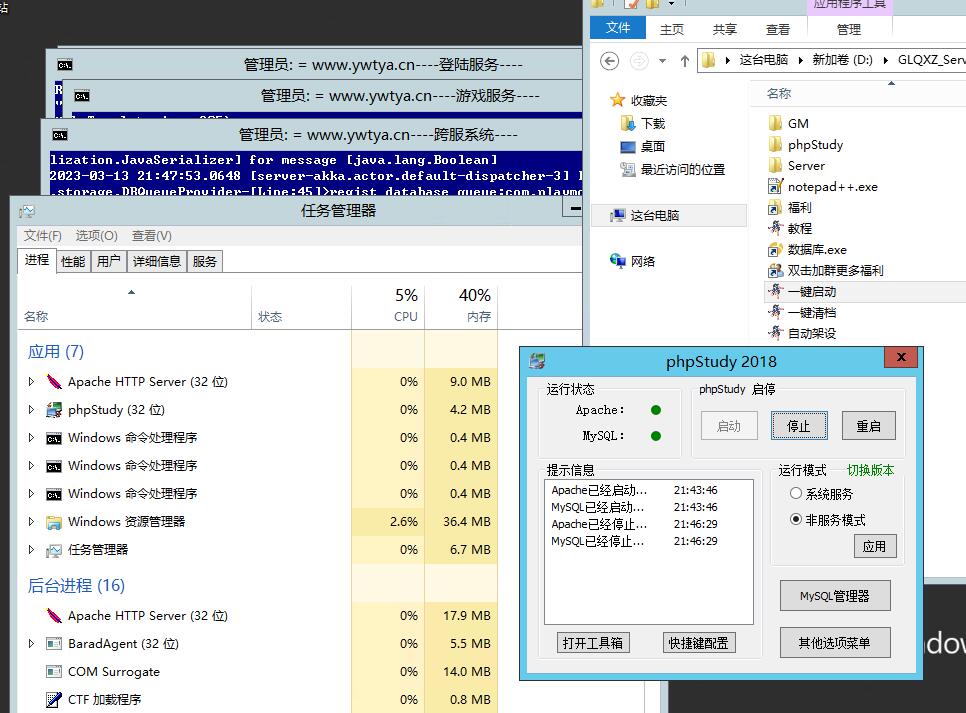Select the 一键启动 batch file icon
Image resolution: width=966 pixels, height=713 pixels.
[x=775, y=291]
